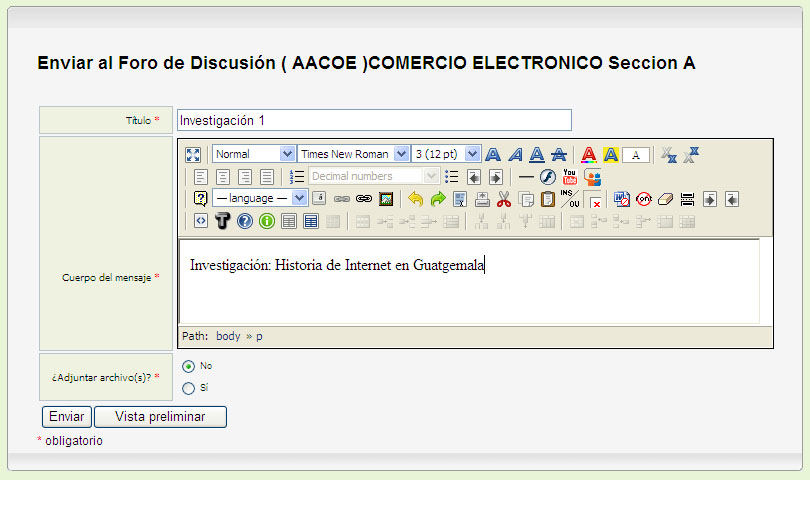This screenshot has width=810, height=514.
Task: Clean Word formatting with the W icon
Action: [621, 199]
